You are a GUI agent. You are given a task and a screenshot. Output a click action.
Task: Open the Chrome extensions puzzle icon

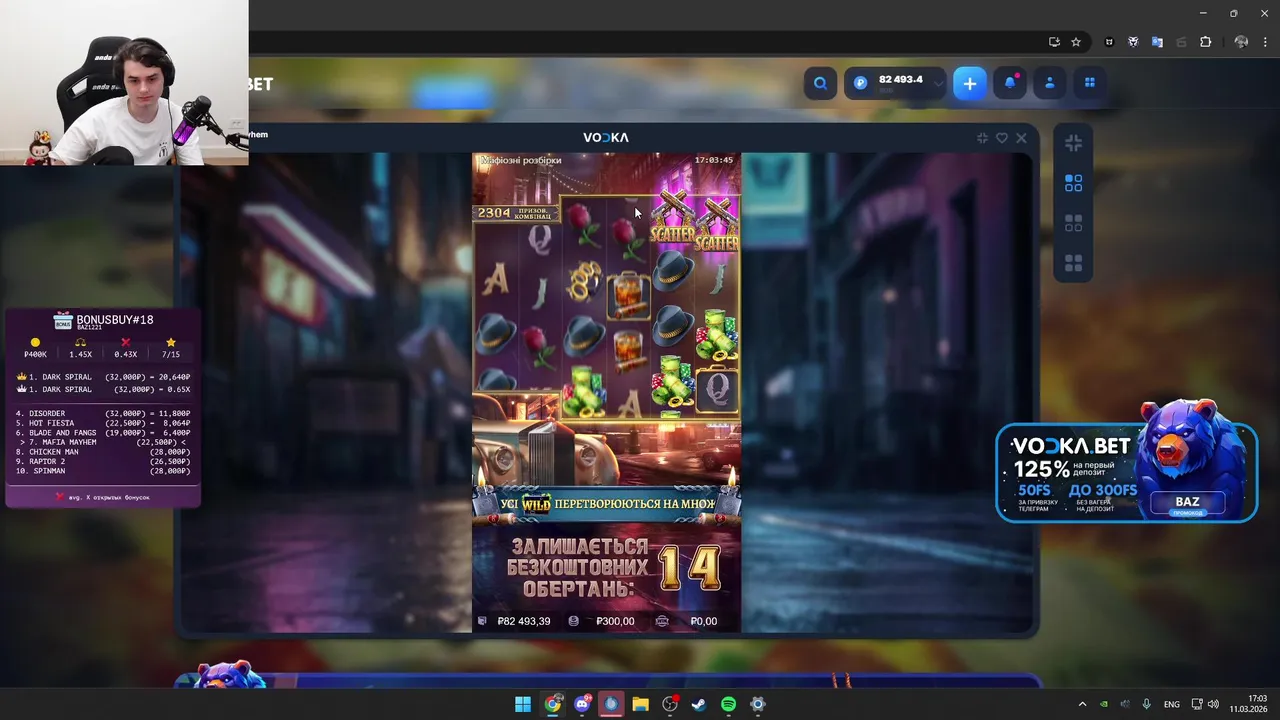(x=1205, y=42)
